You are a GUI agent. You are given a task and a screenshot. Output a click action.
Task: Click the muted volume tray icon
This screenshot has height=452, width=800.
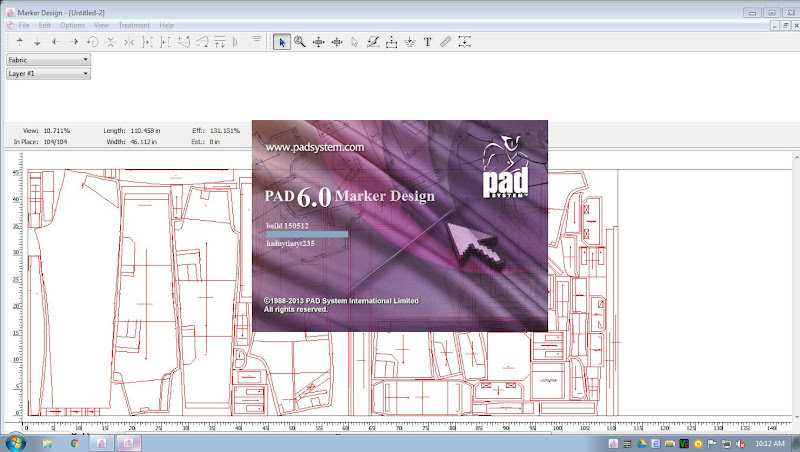click(x=740, y=444)
